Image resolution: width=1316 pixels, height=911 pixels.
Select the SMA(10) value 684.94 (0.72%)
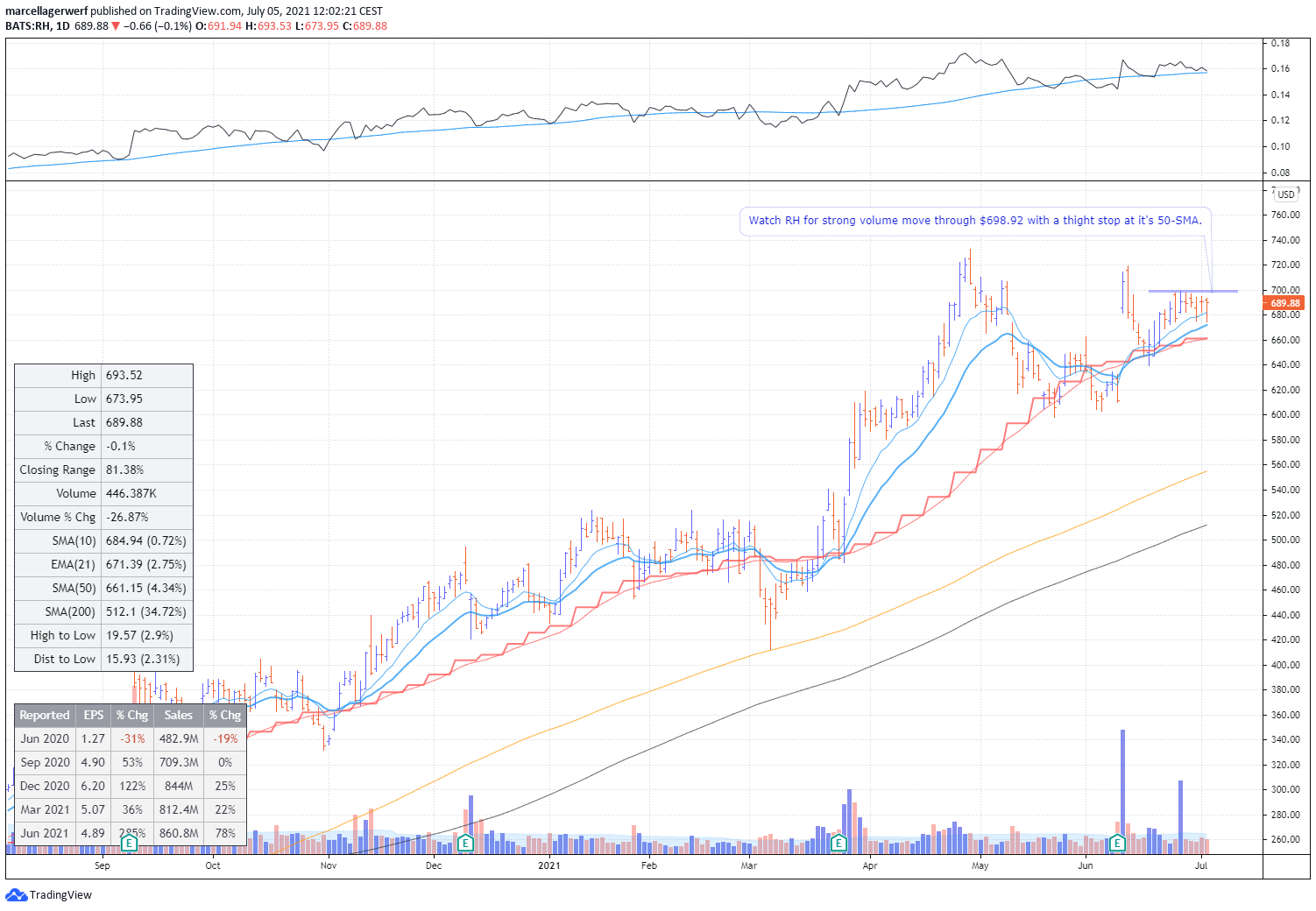click(x=146, y=540)
